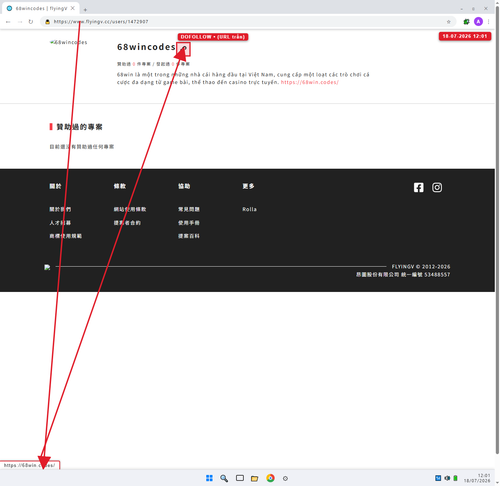Open File Explorer from the taskbar

pyautogui.click(x=255, y=478)
